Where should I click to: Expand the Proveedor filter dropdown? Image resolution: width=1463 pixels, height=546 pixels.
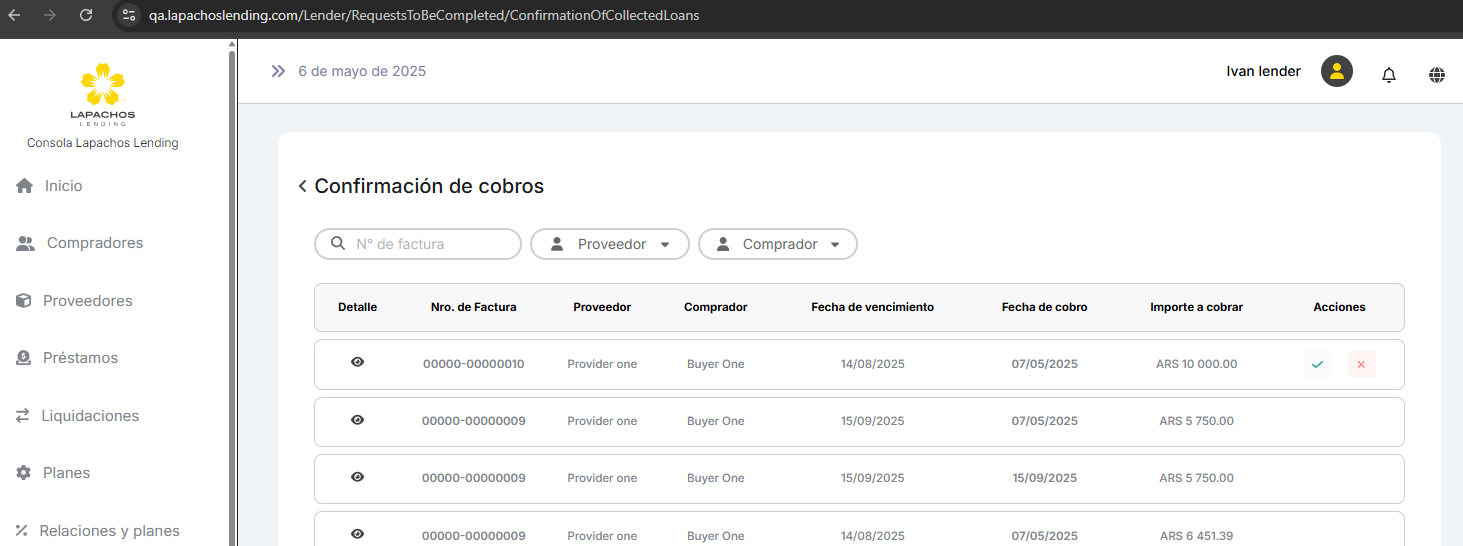click(609, 244)
